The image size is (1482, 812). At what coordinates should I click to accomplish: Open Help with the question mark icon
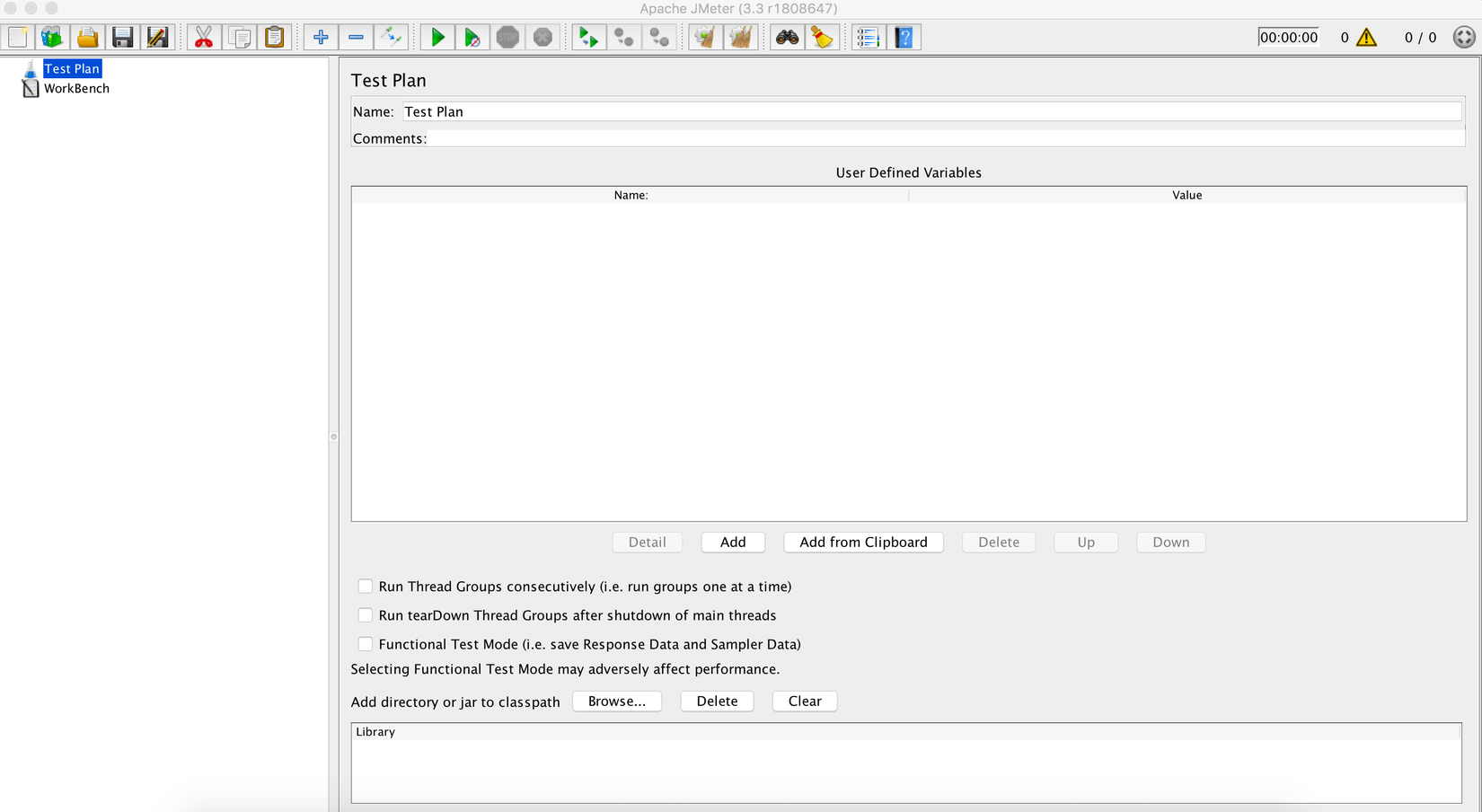[904, 37]
